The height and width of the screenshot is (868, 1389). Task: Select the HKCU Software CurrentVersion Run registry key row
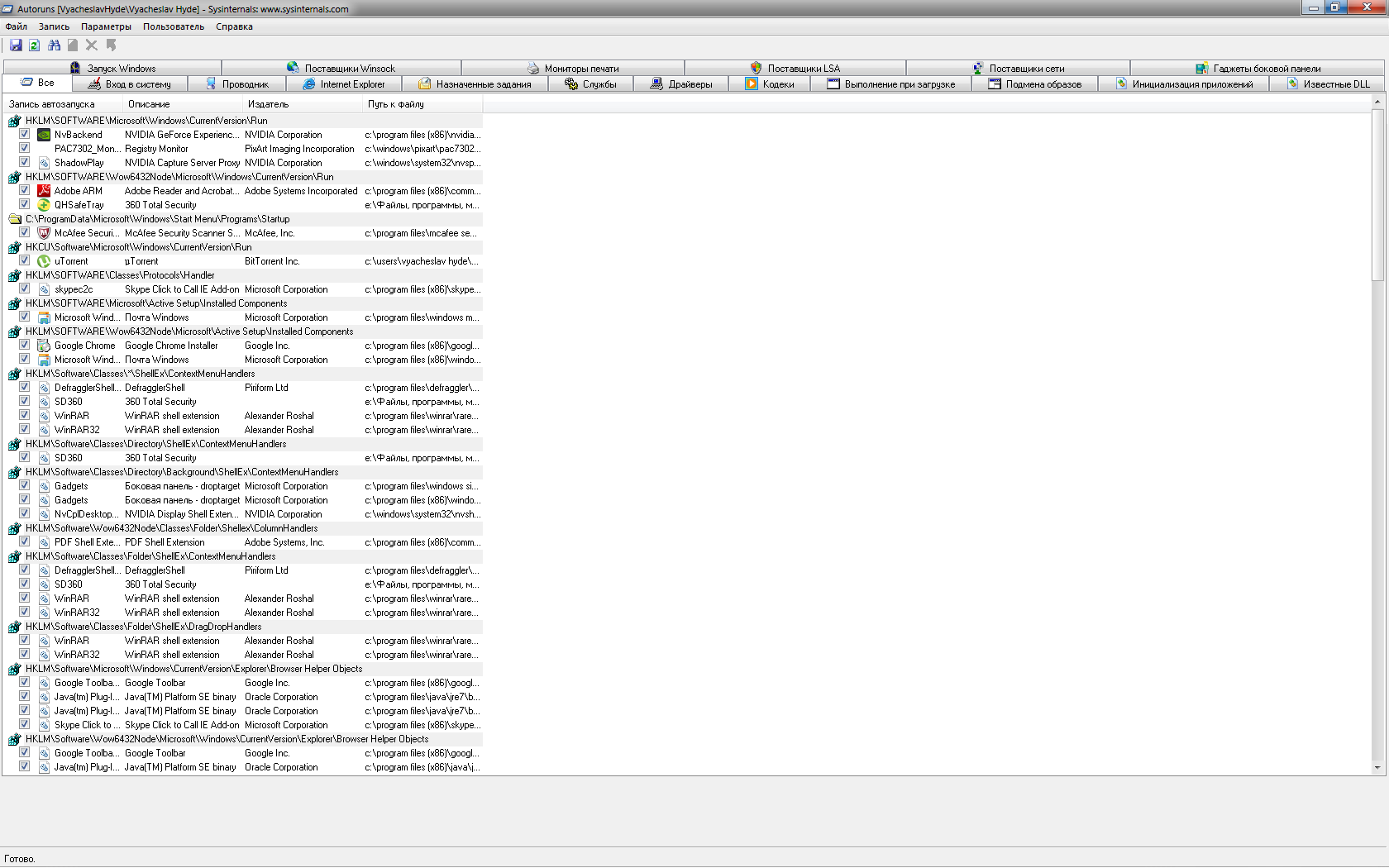[138, 247]
